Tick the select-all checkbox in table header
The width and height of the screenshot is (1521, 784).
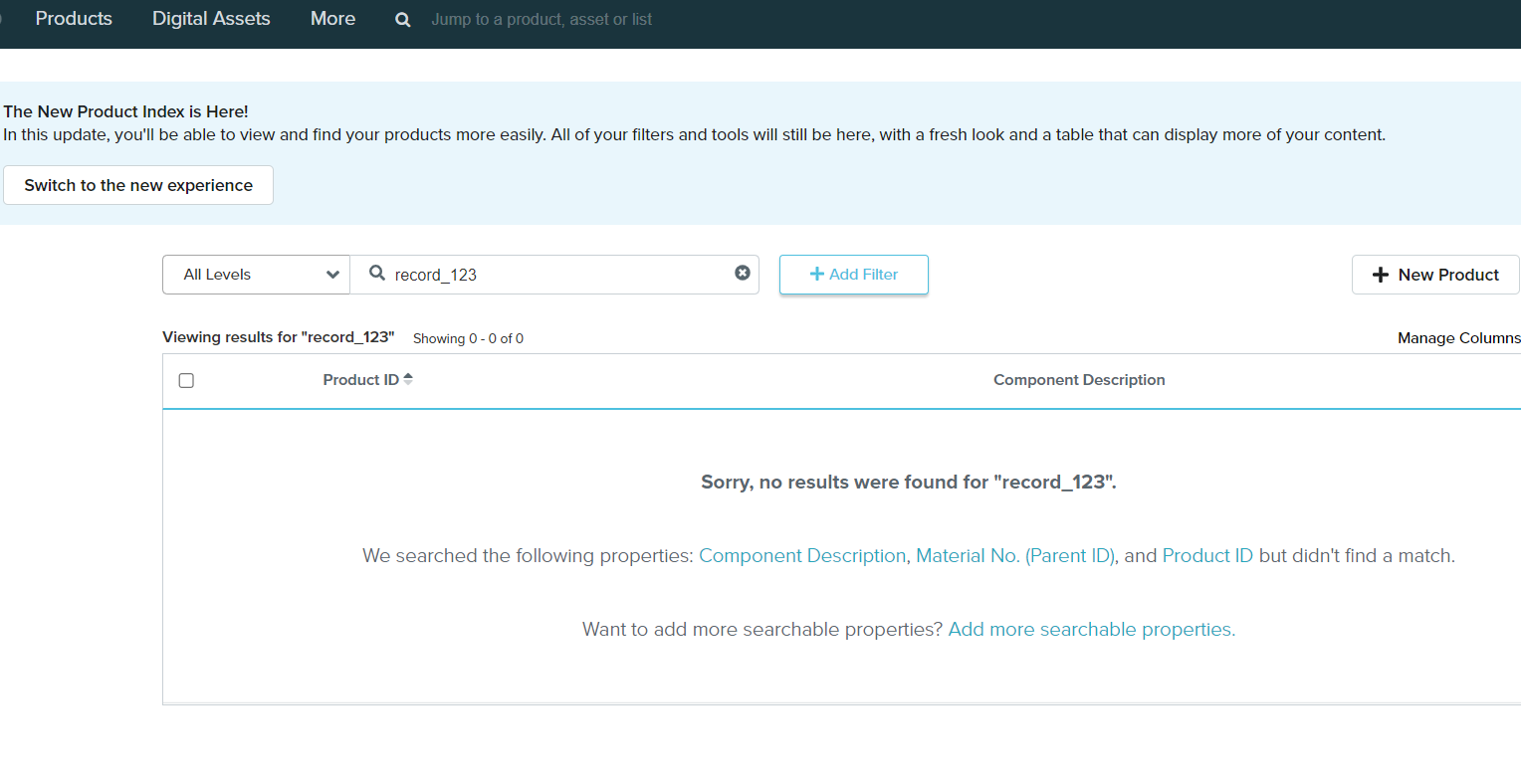click(186, 380)
